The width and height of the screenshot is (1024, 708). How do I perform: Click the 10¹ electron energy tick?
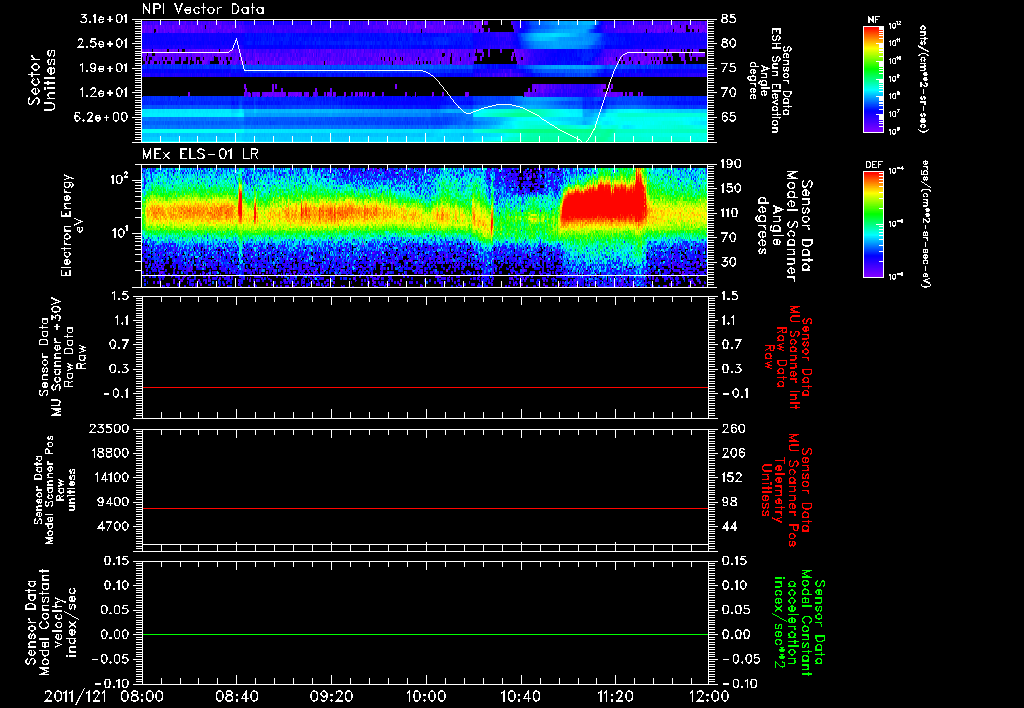point(120,233)
